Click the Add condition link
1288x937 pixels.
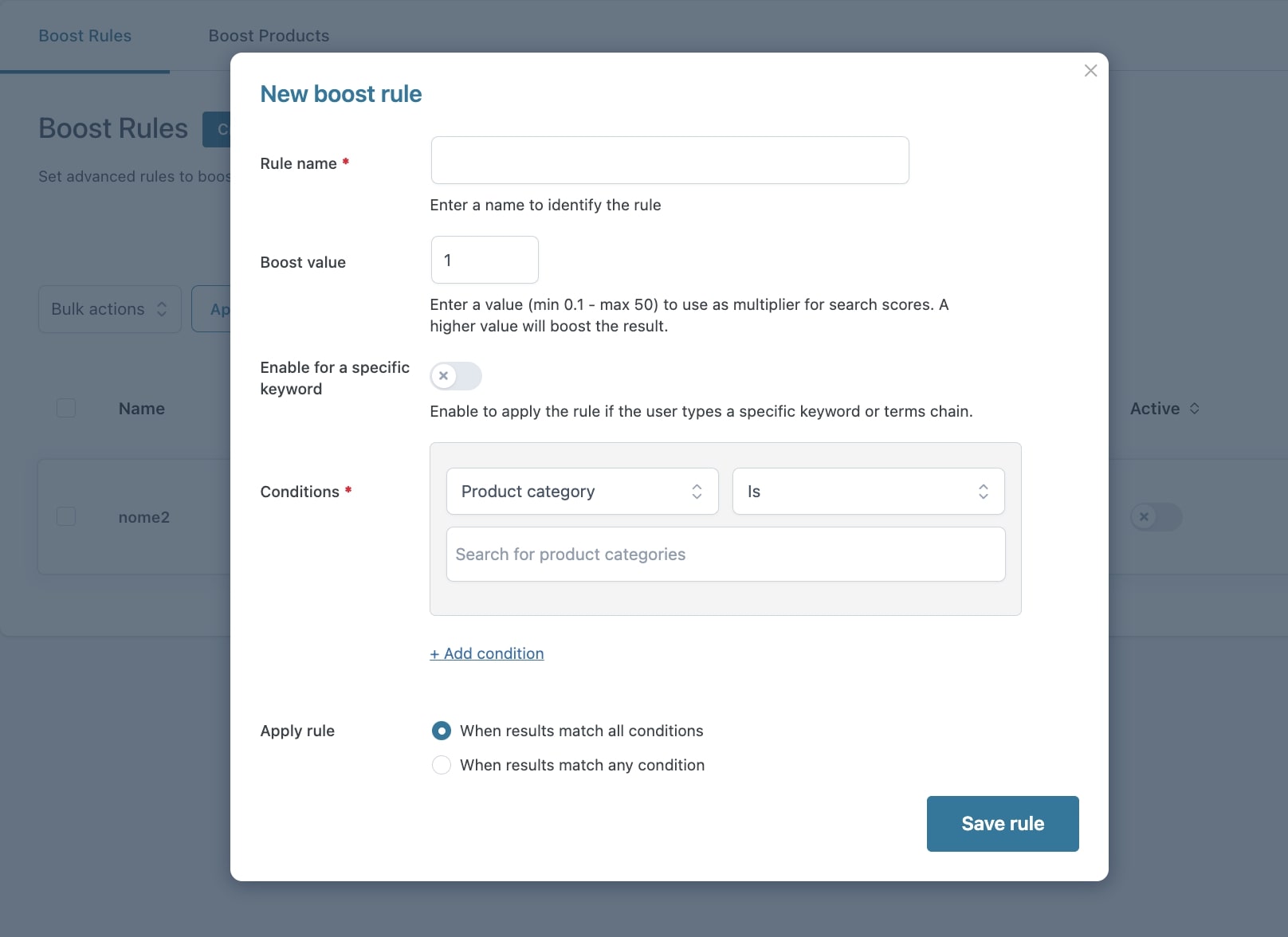pyautogui.click(x=487, y=653)
